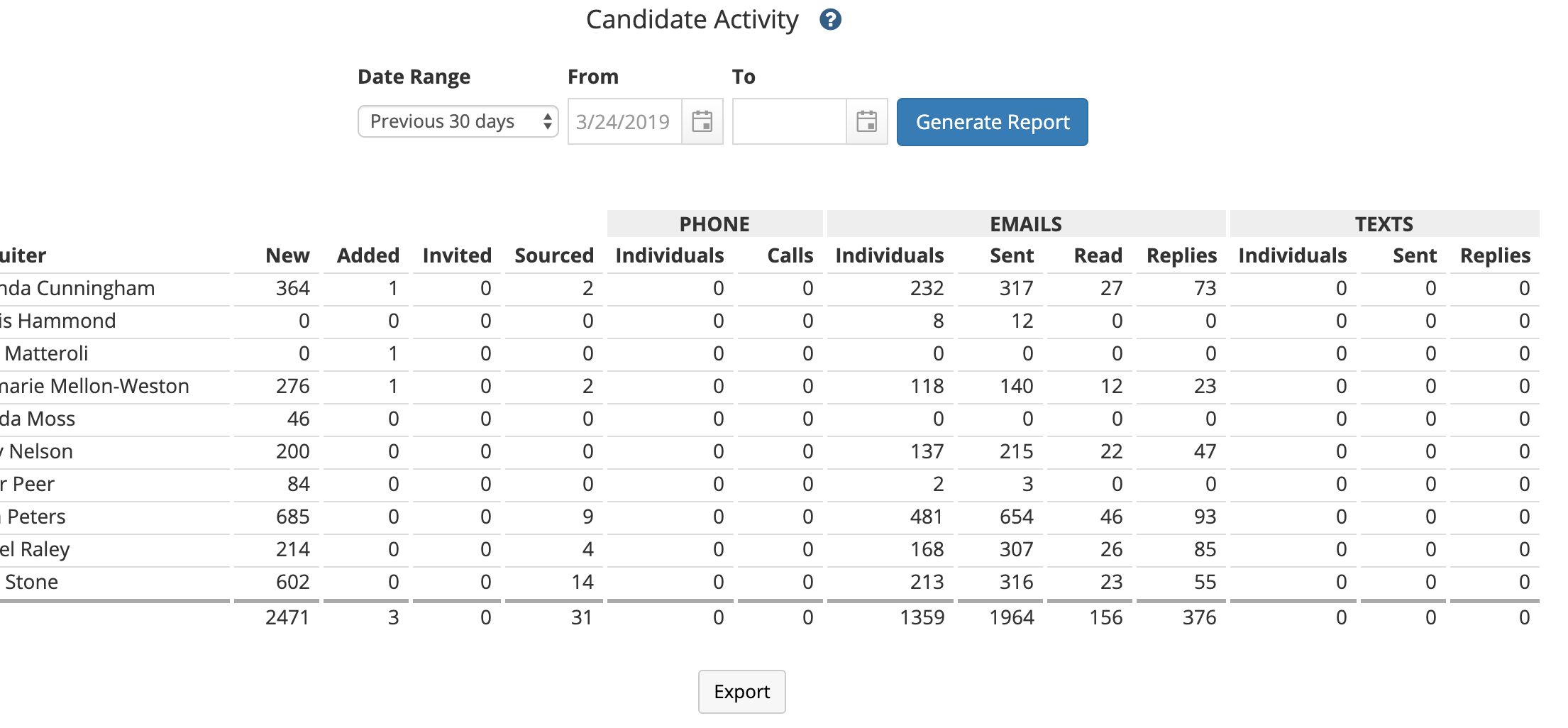Viewport: 1568px width, 728px height.
Task: Click the Peters row name
Action: [x=35, y=517]
